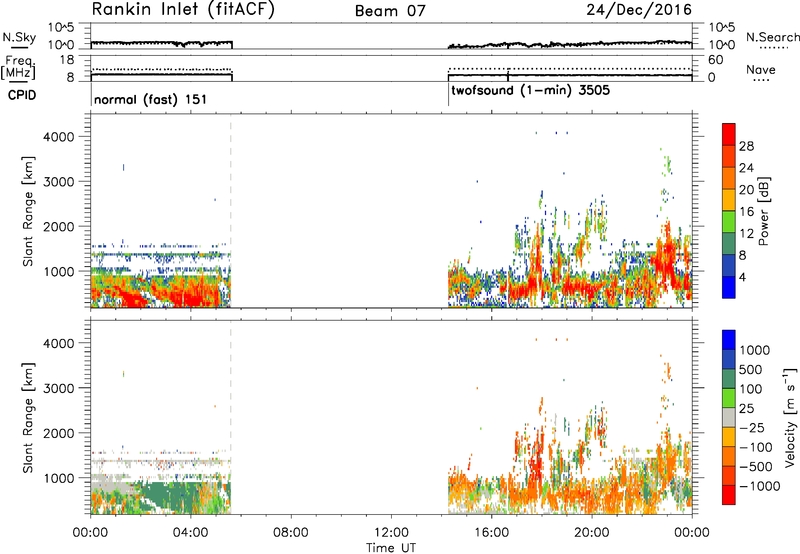Image resolution: width=800 pixels, height=554 pixels.
Task: Select the blue velocity swatch above 1000
Action: [729, 340]
